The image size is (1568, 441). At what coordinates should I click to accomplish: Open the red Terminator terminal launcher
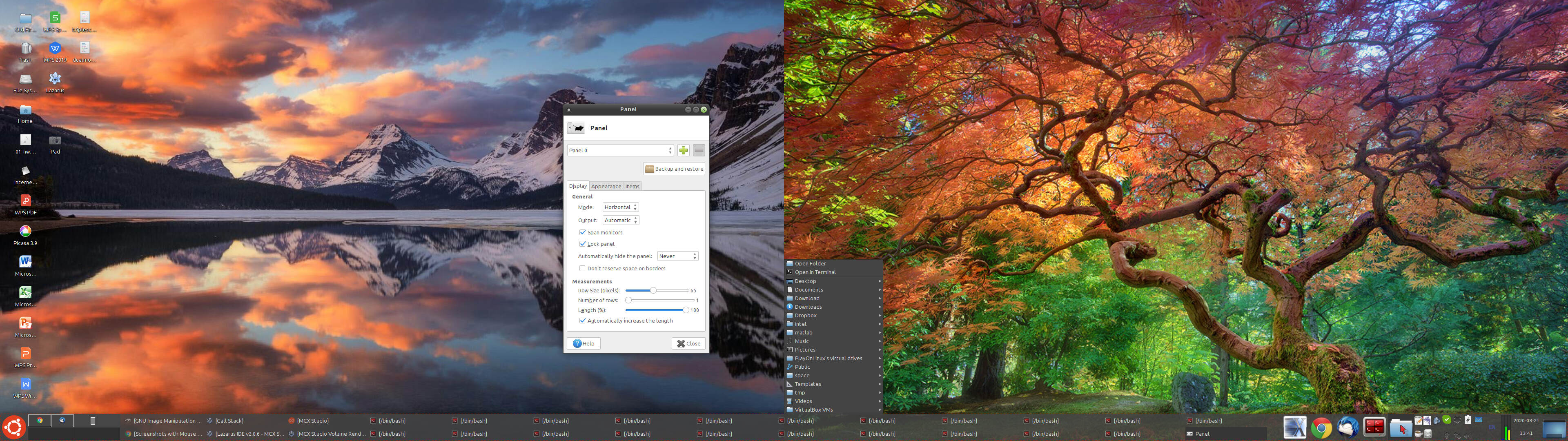[1374, 427]
